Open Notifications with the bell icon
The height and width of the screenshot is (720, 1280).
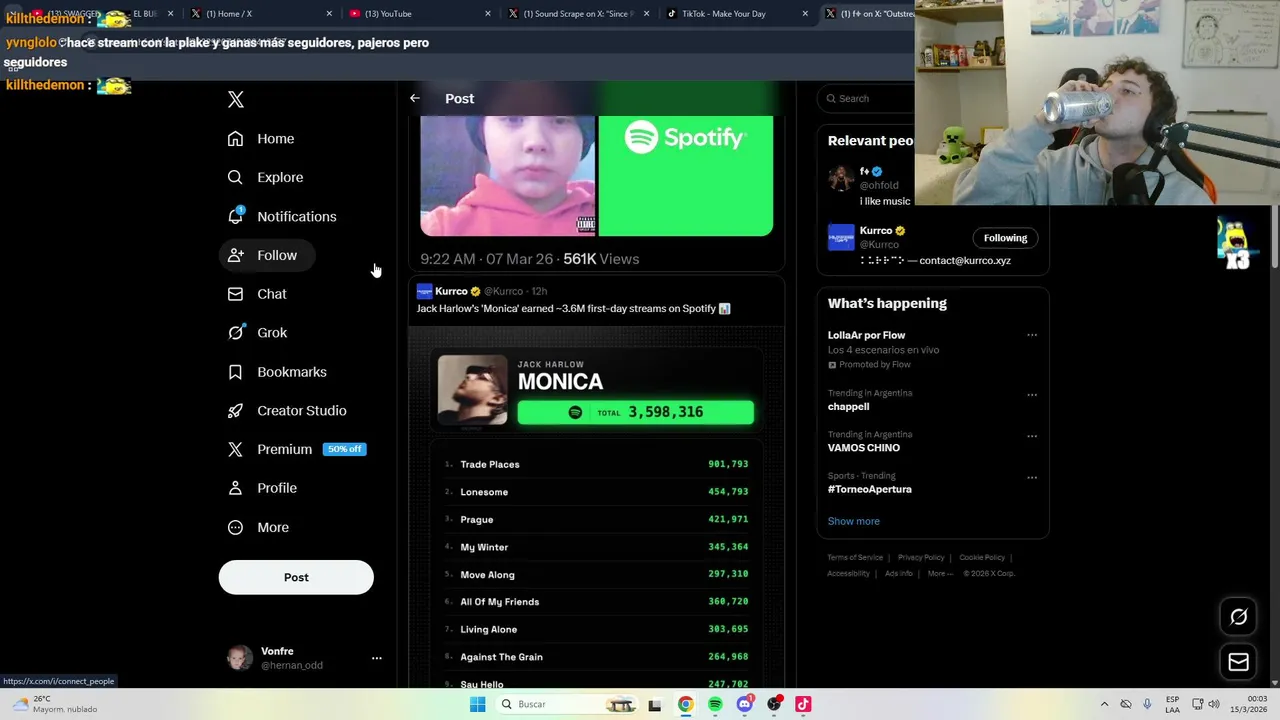point(282,216)
